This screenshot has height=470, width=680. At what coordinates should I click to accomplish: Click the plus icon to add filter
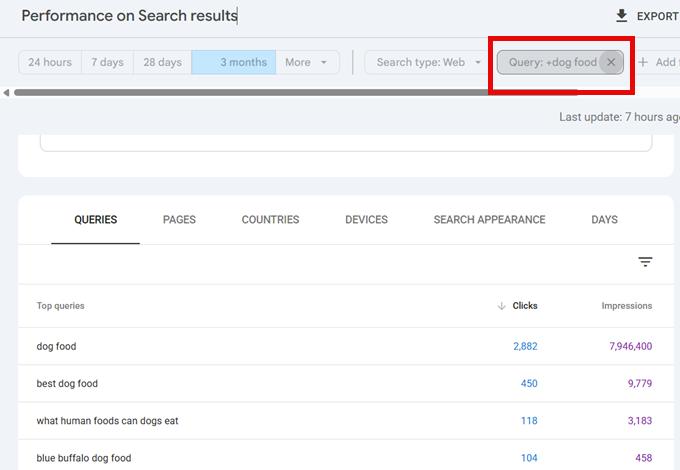click(x=643, y=62)
